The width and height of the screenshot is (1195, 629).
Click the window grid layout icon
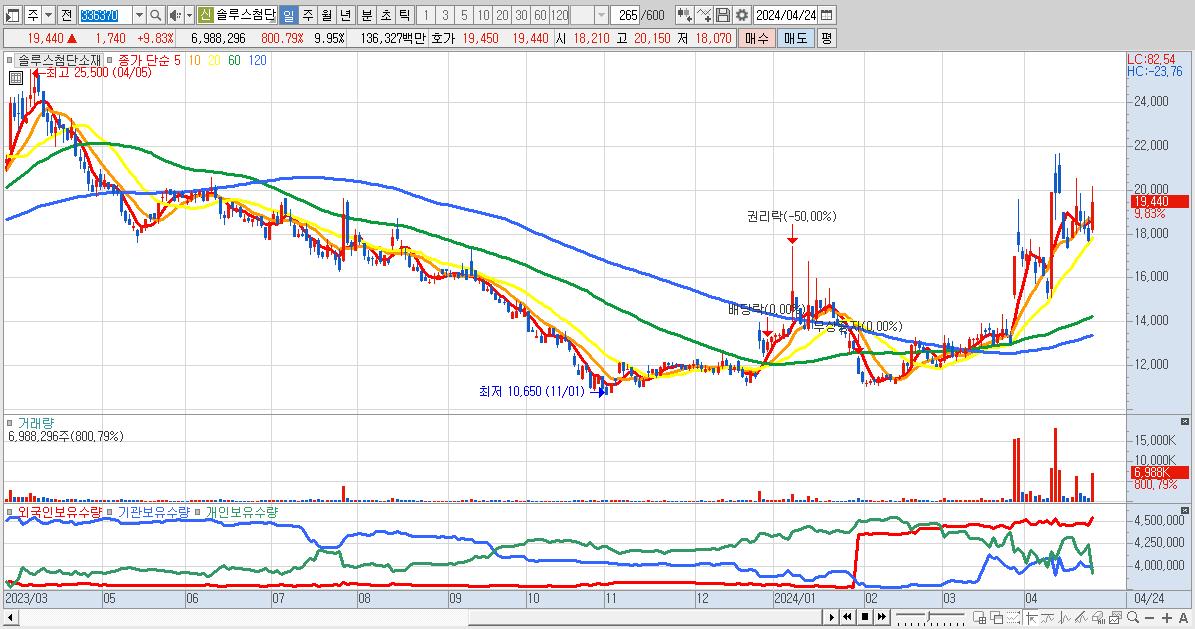click(980, 618)
